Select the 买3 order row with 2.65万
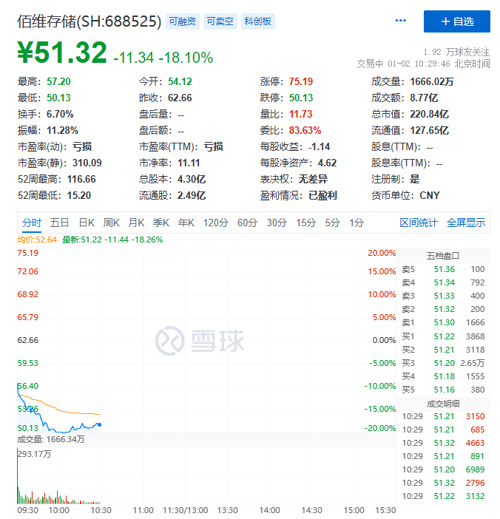 click(443, 363)
